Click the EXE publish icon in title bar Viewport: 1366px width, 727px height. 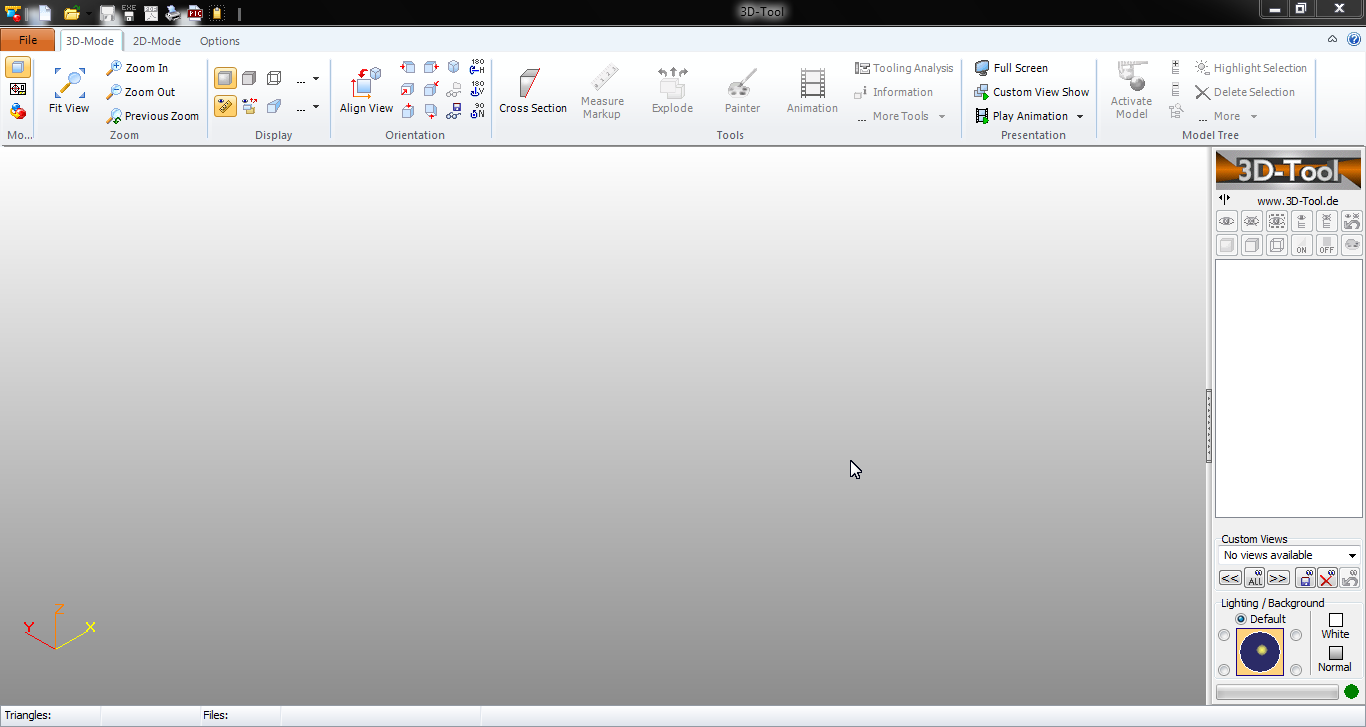click(129, 13)
